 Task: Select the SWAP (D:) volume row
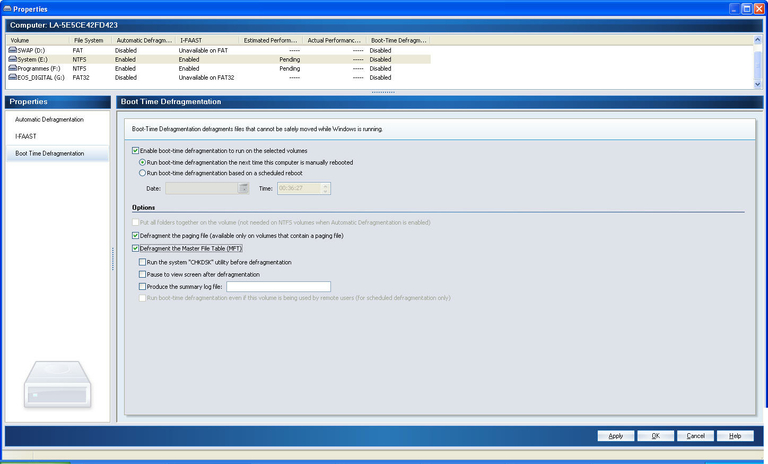click(218, 50)
